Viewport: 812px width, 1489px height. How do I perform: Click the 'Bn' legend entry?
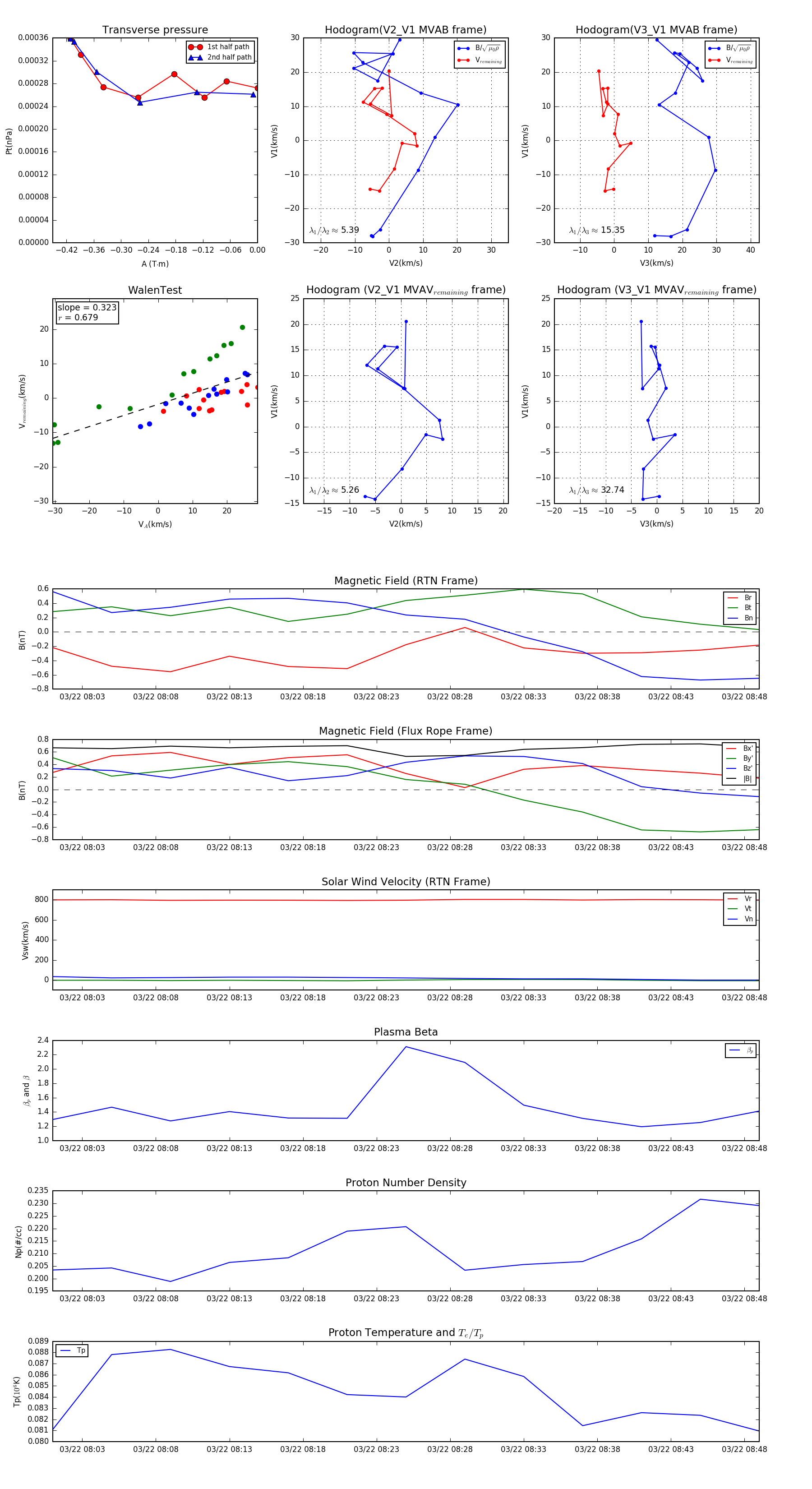(x=740, y=618)
